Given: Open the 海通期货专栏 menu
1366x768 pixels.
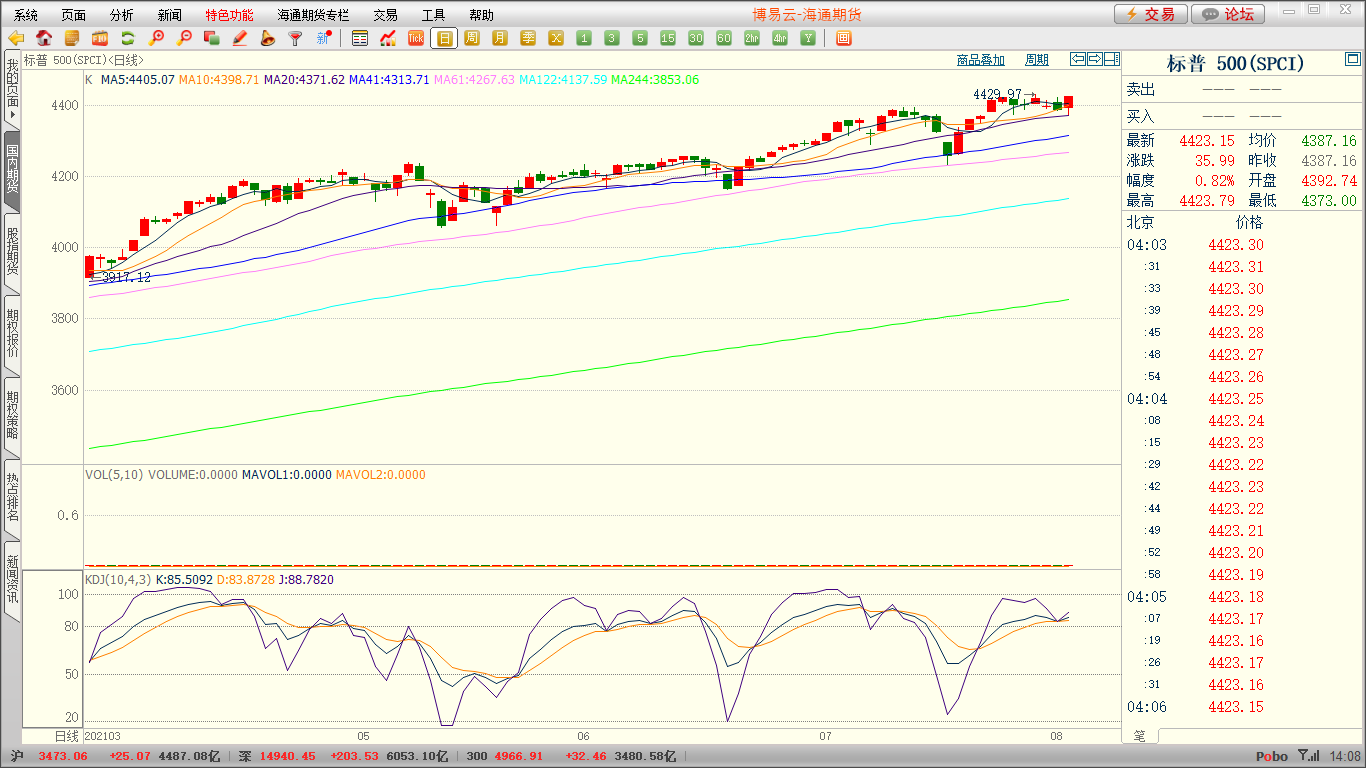Looking at the screenshot, I should 314,15.
